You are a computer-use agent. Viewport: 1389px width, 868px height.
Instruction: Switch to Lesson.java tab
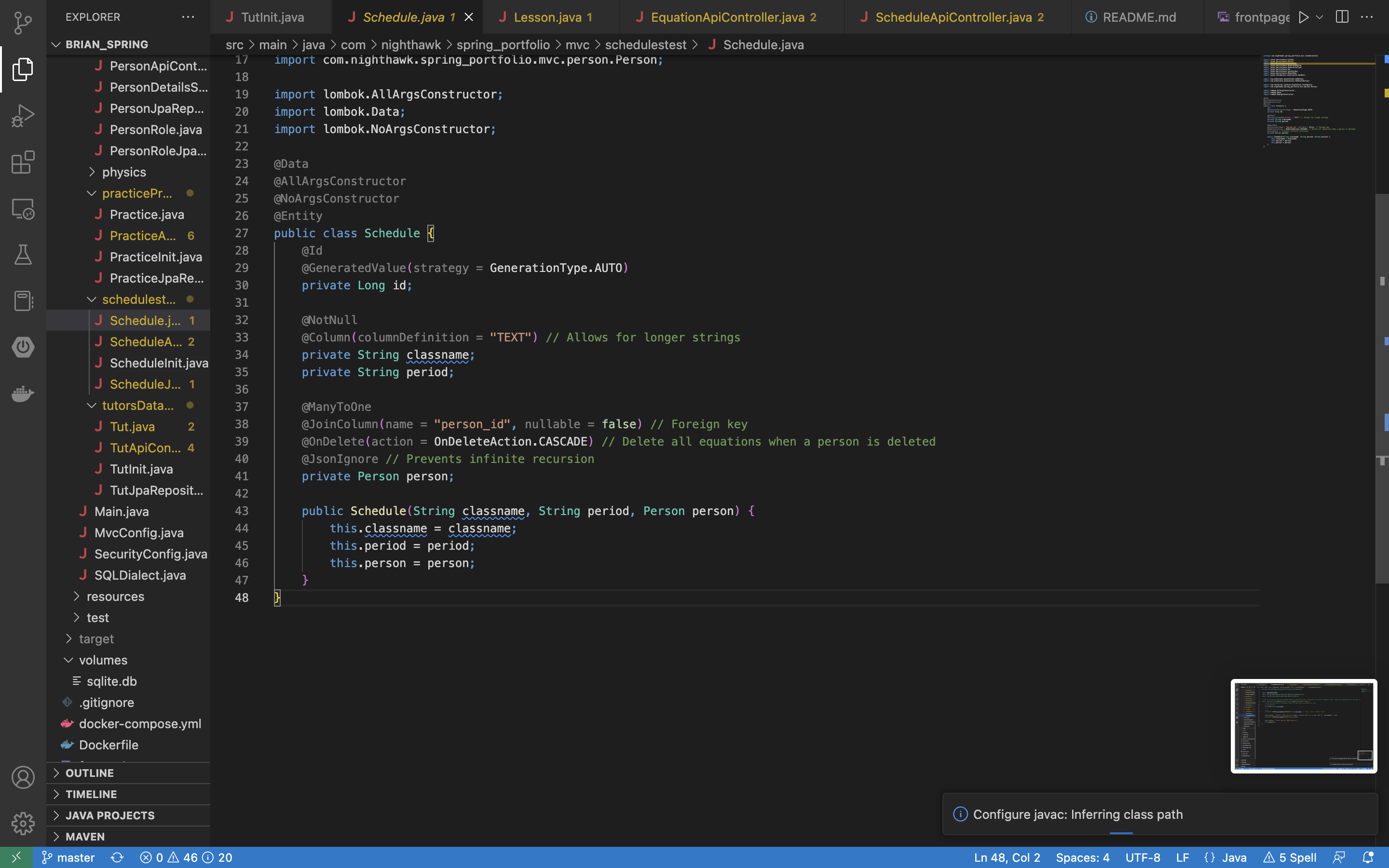(x=551, y=17)
